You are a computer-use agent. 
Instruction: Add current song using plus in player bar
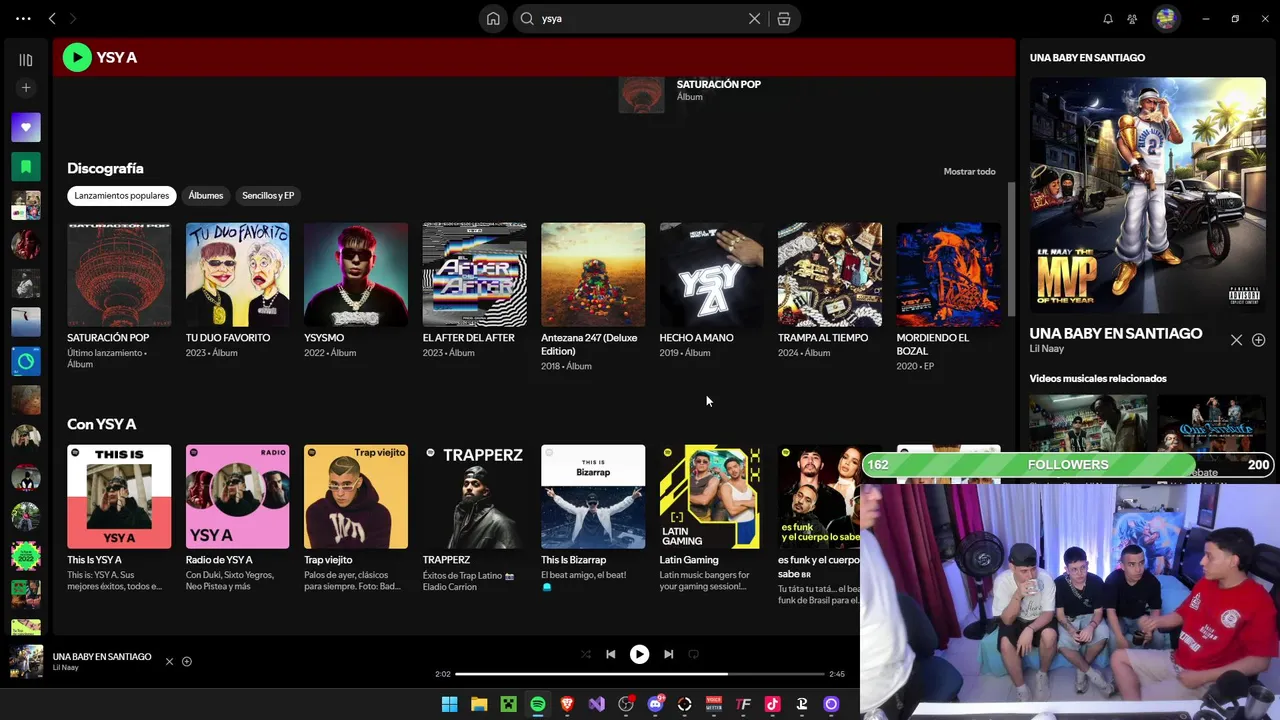tap(187, 661)
